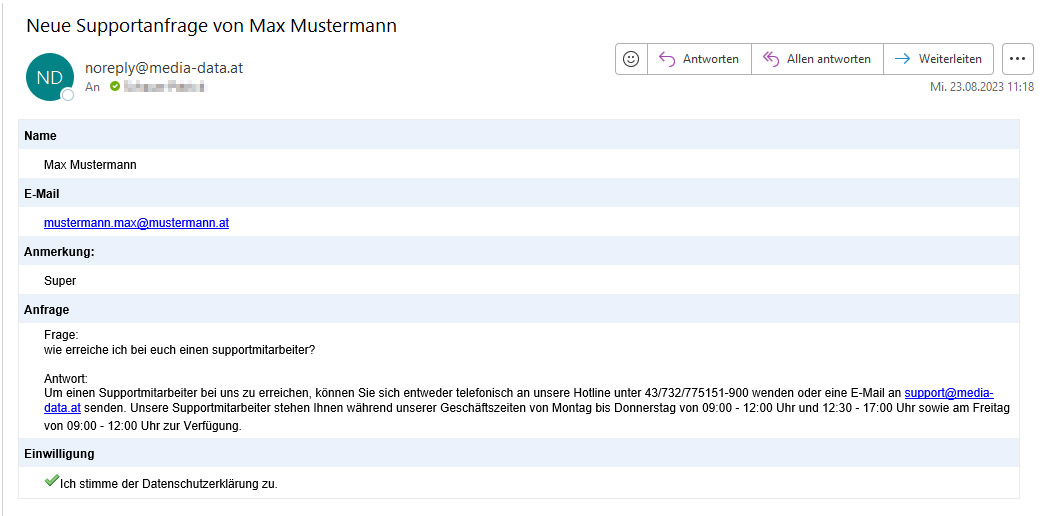Open the mustermann.max@mustermann.at email link
The image size is (1056, 516).
(136, 222)
